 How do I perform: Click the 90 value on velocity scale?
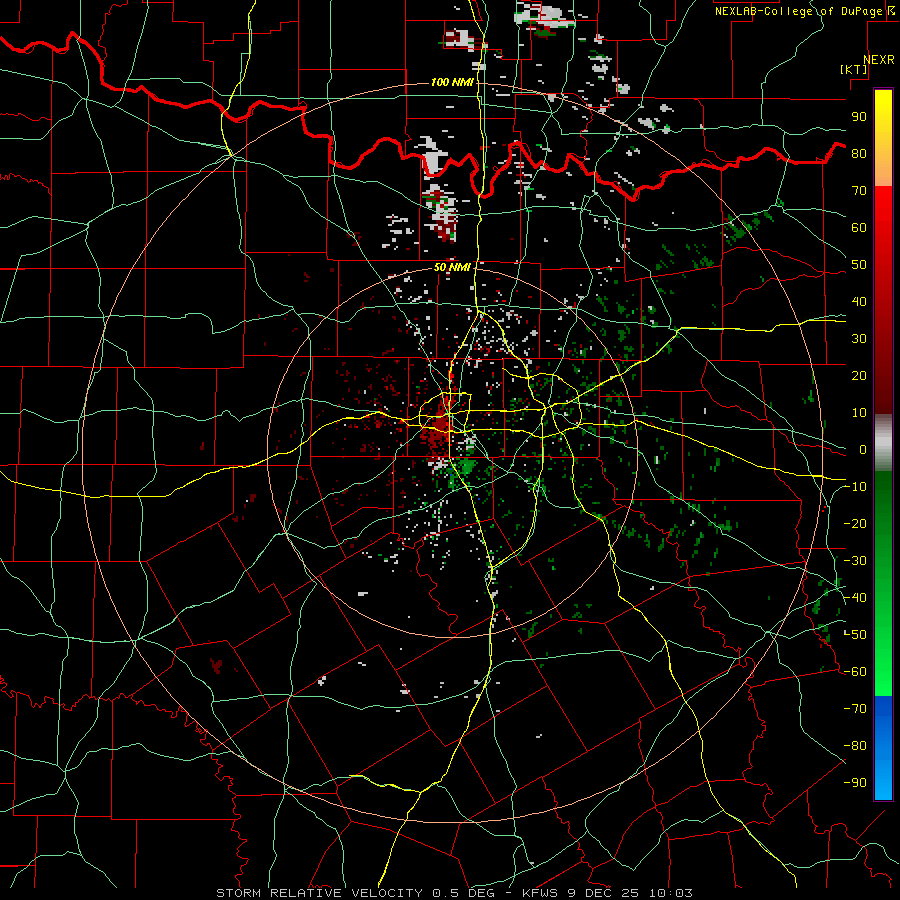(859, 117)
